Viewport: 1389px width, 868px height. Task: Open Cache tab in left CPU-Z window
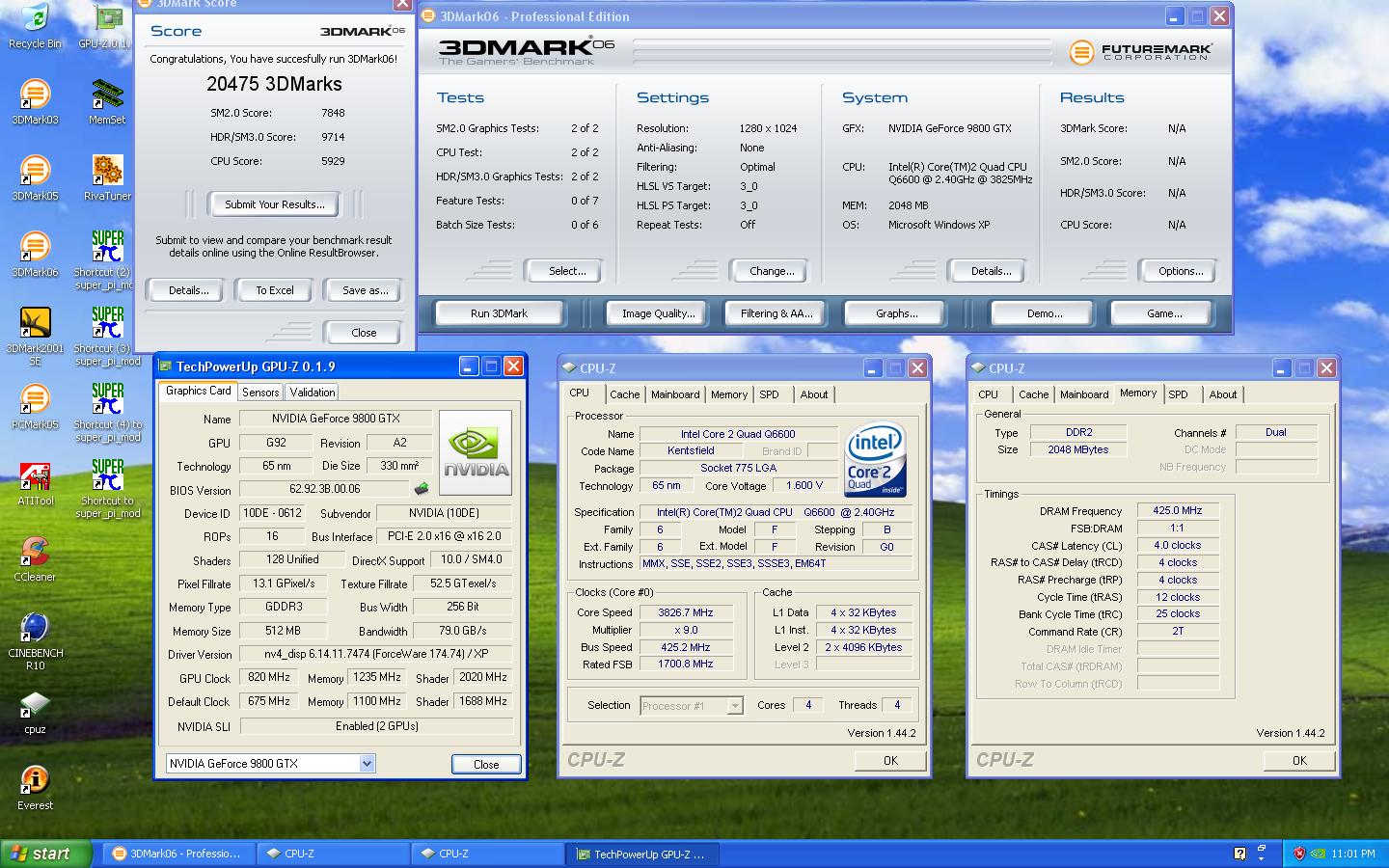click(x=624, y=394)
